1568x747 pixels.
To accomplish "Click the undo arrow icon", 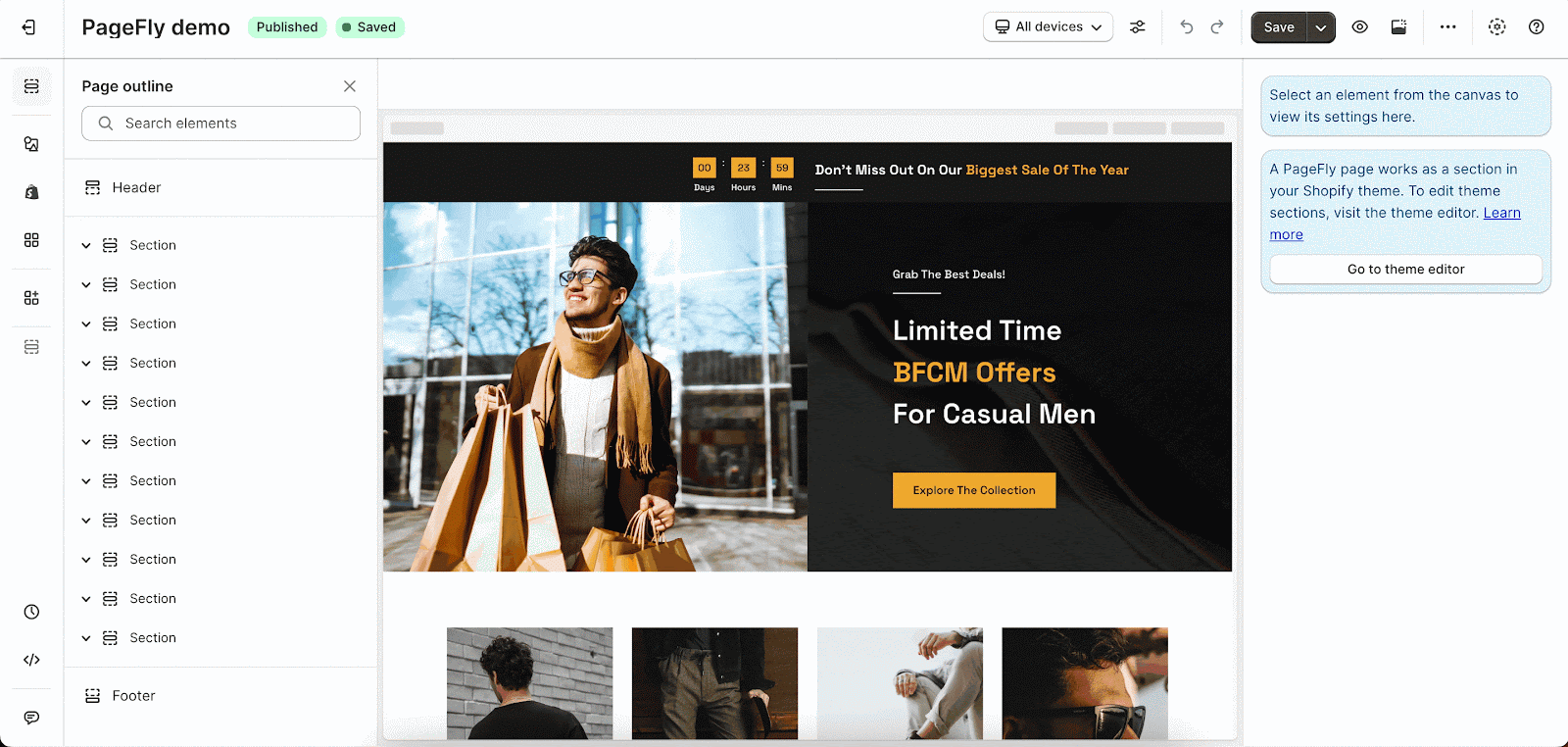I will coord(1187,27).
